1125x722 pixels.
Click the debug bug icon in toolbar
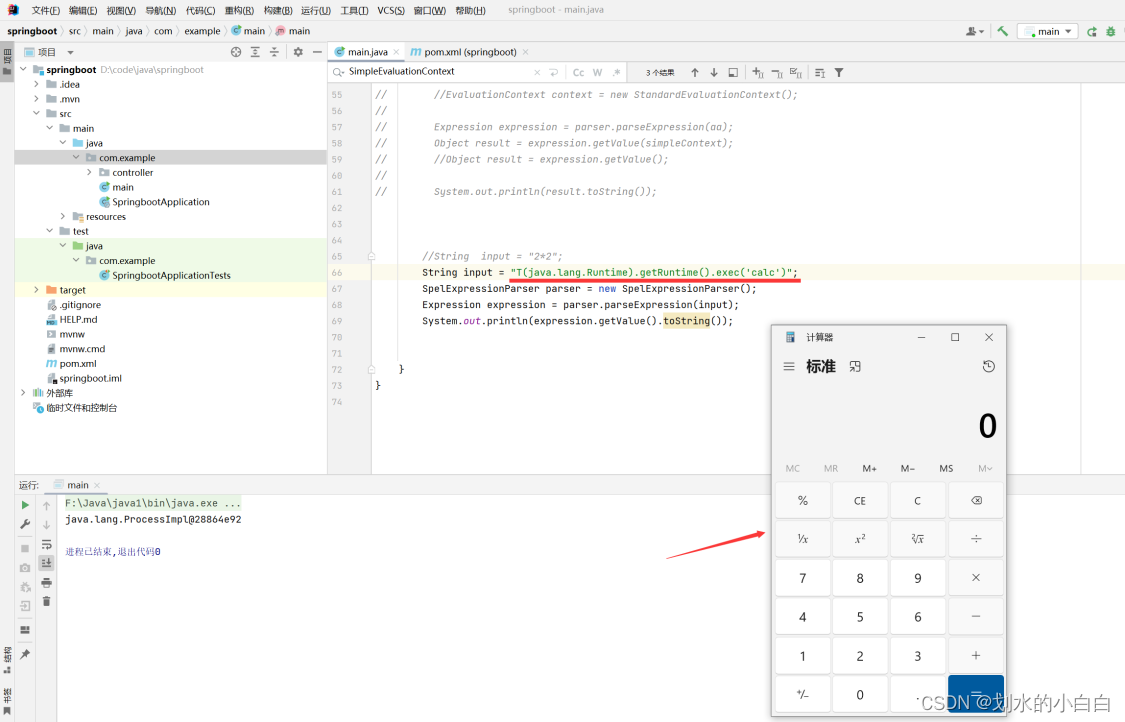1111,32
